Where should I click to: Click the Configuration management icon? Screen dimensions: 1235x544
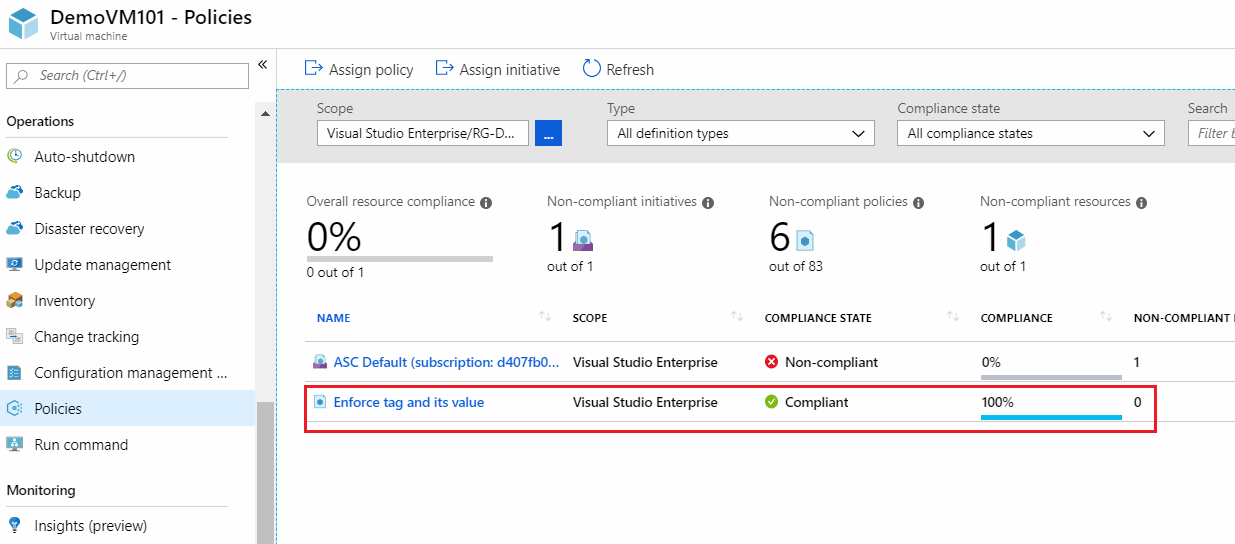click(x=15, y=372)
